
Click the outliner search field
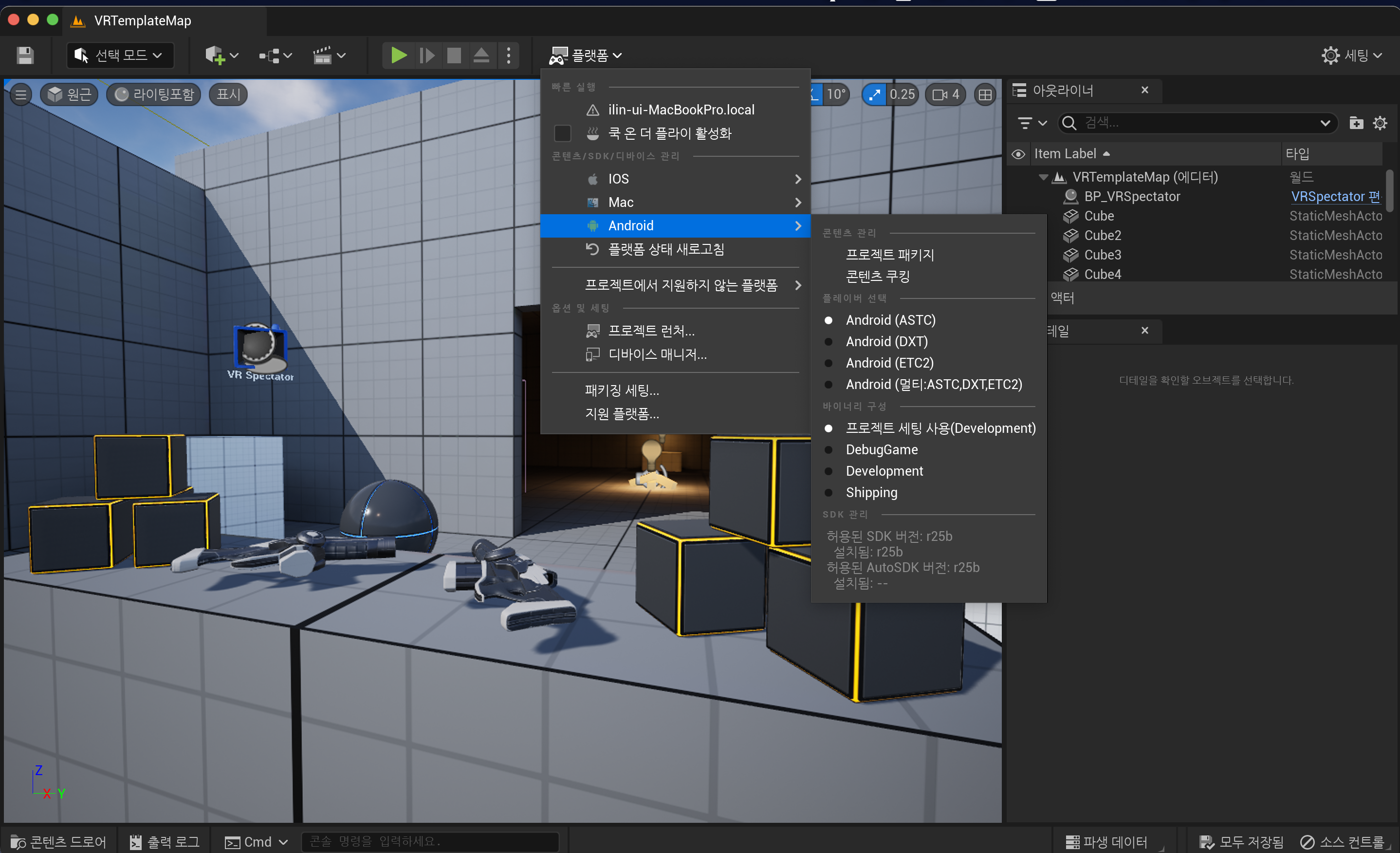point(1193,123)
